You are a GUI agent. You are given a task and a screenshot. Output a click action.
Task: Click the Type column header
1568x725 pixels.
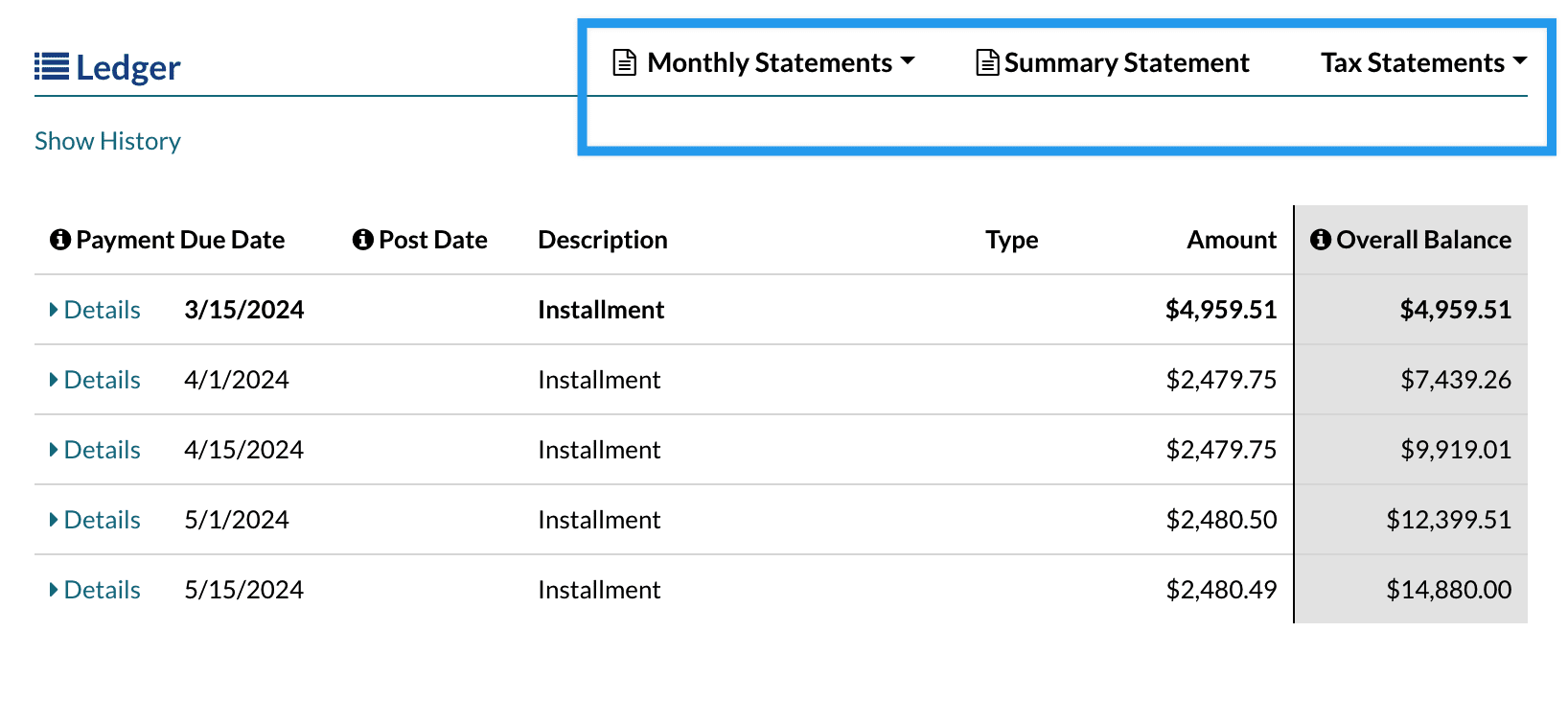pyautogui.click(x=1011, y=240)
